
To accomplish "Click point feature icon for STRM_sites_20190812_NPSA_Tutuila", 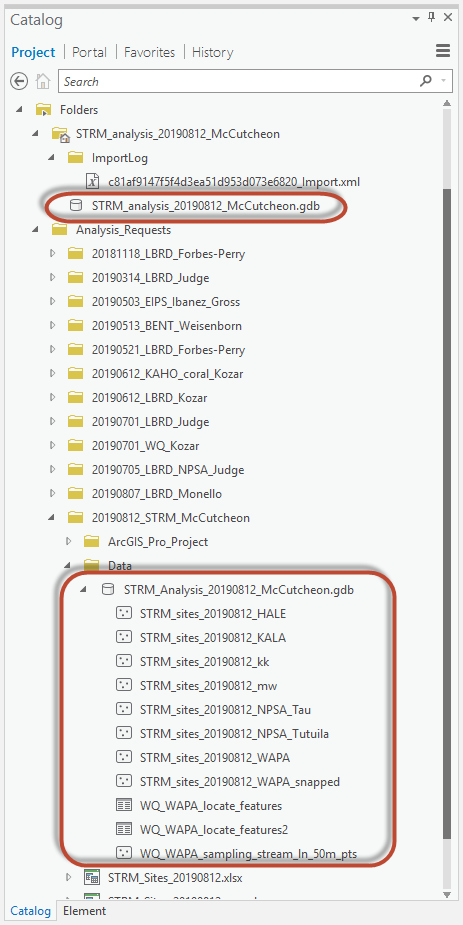I will pyautogui.click(x=123, y=734).
